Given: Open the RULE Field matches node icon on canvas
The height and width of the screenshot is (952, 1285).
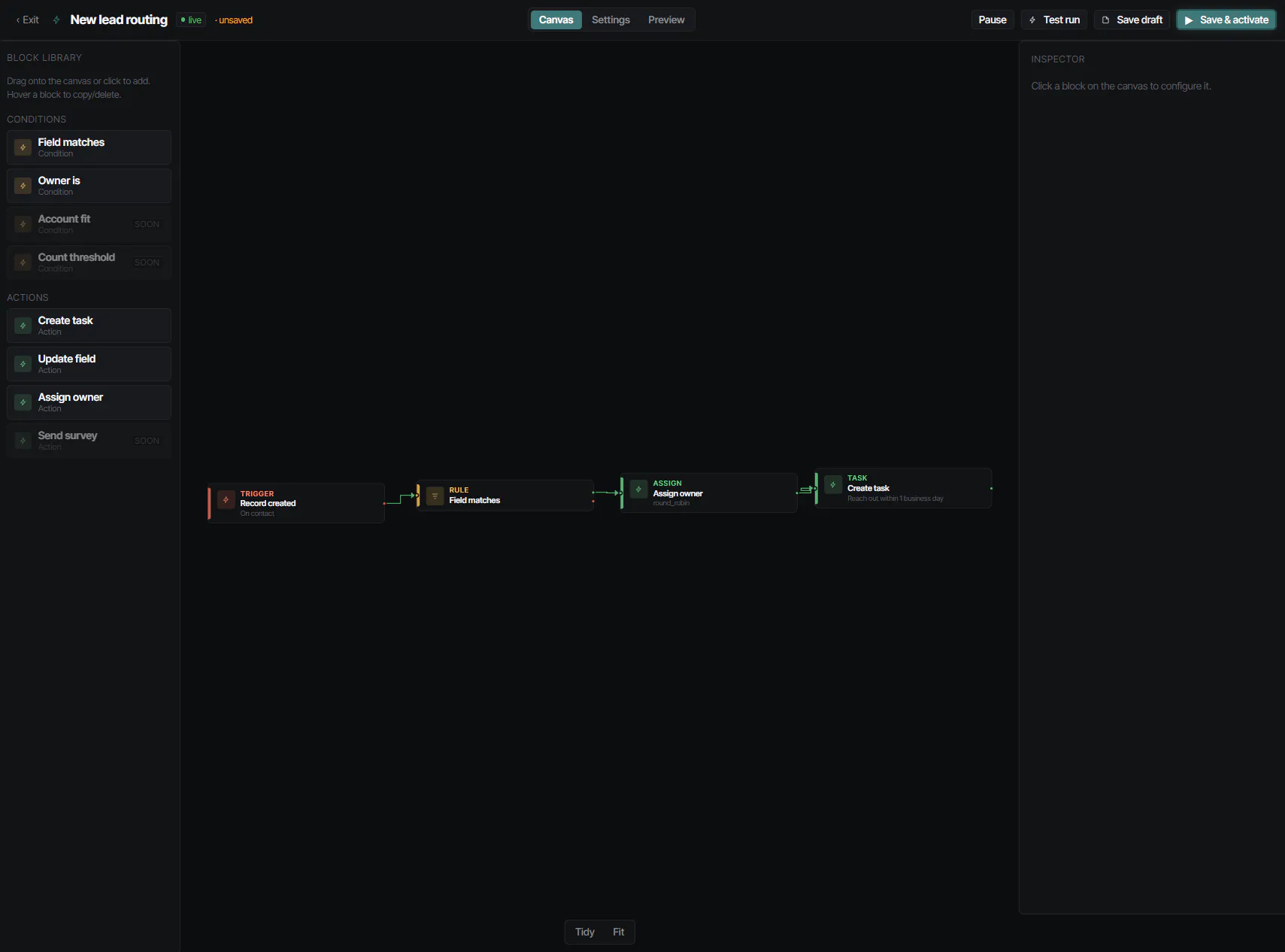Looking at the screenshot, I should 435,496.
